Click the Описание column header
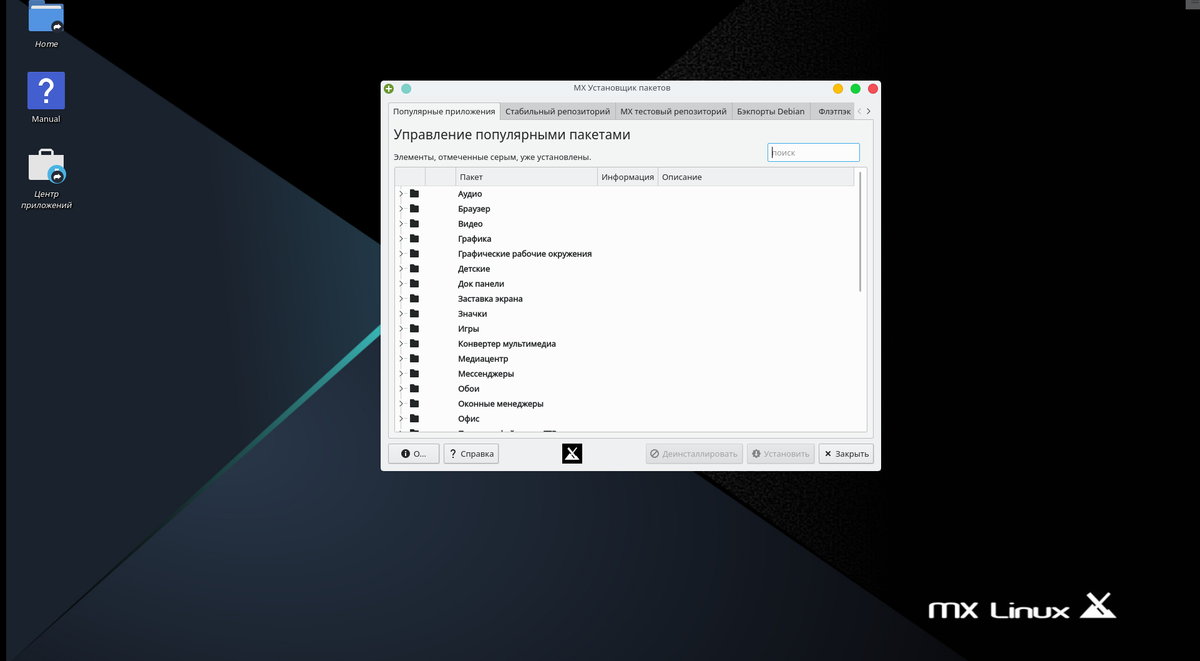 coord(756,177)
